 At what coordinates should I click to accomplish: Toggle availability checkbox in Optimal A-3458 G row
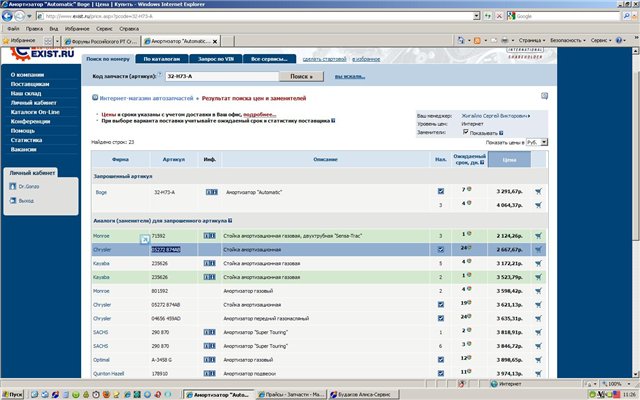[x=441, y=360]
